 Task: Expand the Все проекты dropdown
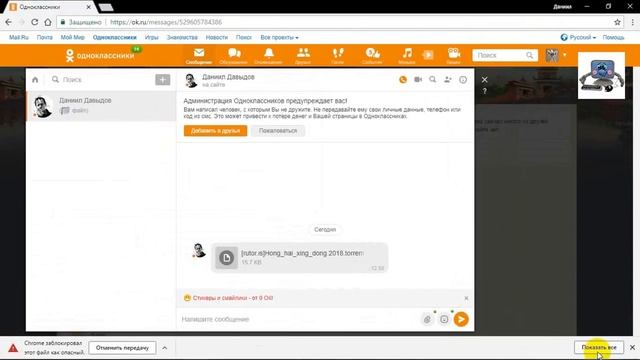(x=280, y=38)
